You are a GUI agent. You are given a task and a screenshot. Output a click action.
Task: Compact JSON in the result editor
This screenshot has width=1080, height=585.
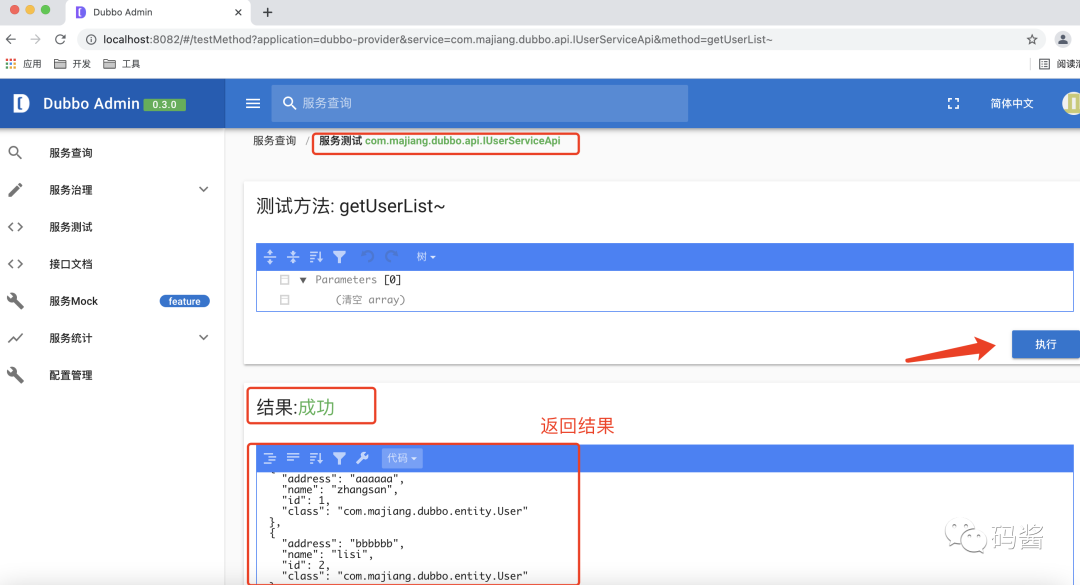coord(293,458)
